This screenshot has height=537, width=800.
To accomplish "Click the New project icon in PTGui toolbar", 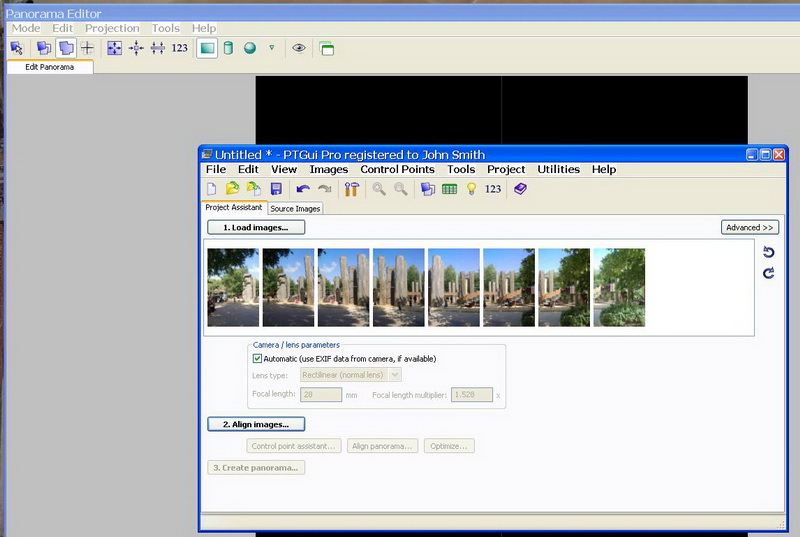I will (212, 189).
